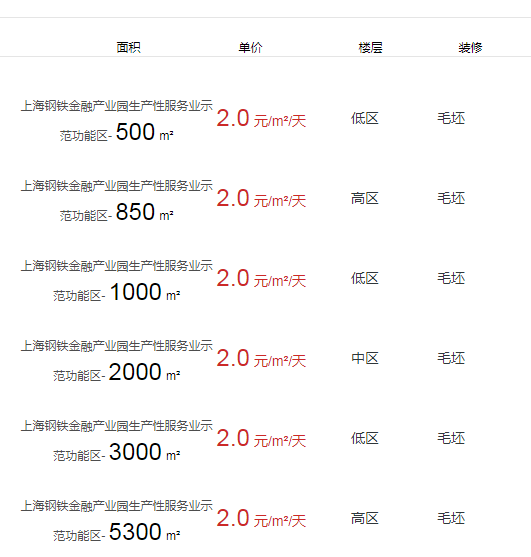Click the 装修 column header
Viewport: 531px width, 557px height.
tap(470, 47)
